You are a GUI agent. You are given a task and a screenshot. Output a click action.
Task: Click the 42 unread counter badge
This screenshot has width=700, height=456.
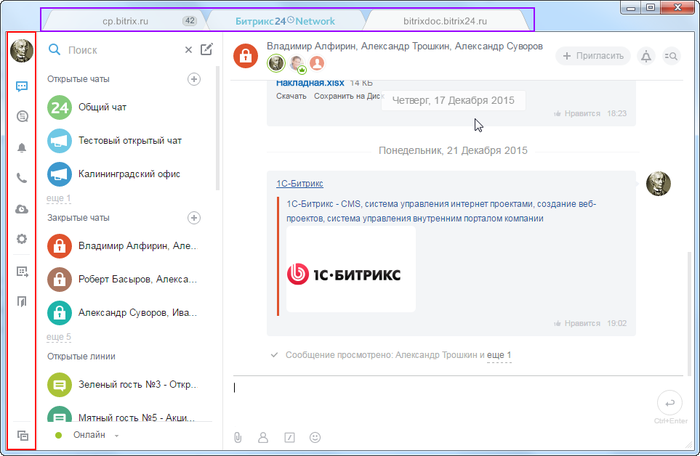(189, 21)
